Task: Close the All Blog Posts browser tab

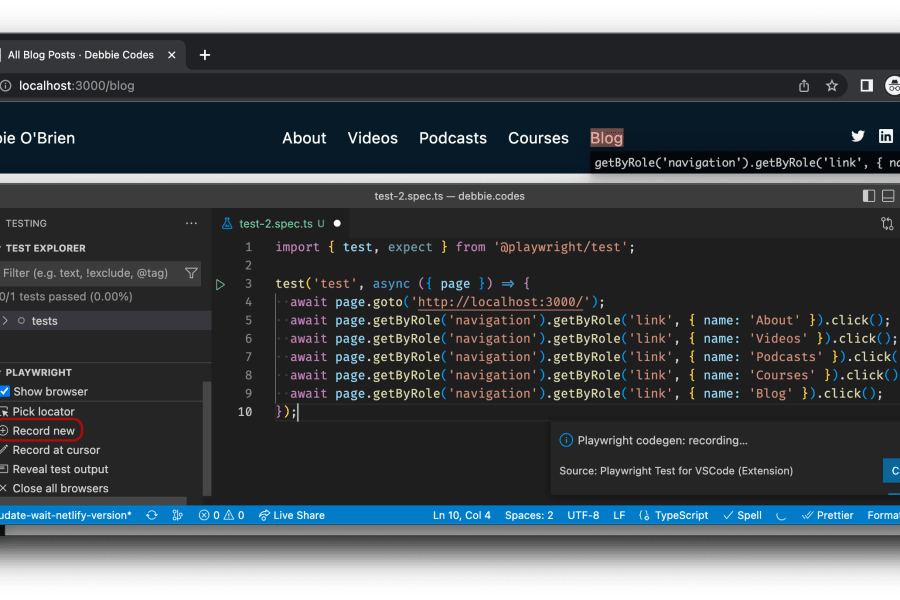Action: [x=172, y=55]
